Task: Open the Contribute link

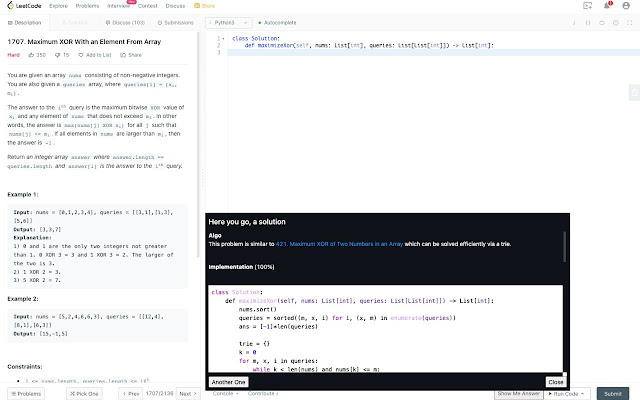Action: (263, 393)
